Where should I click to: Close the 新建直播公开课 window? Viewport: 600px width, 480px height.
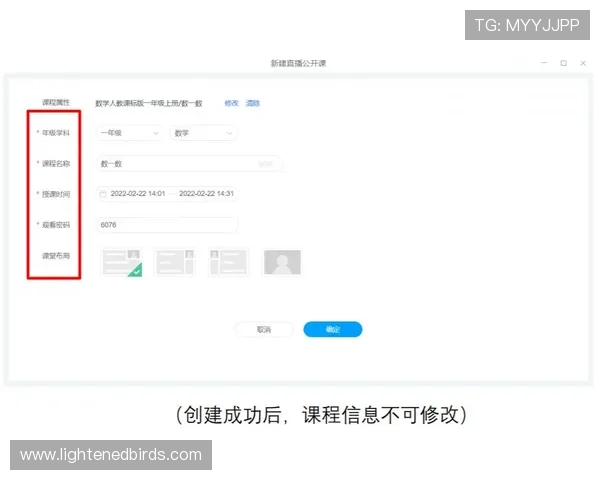583,63
